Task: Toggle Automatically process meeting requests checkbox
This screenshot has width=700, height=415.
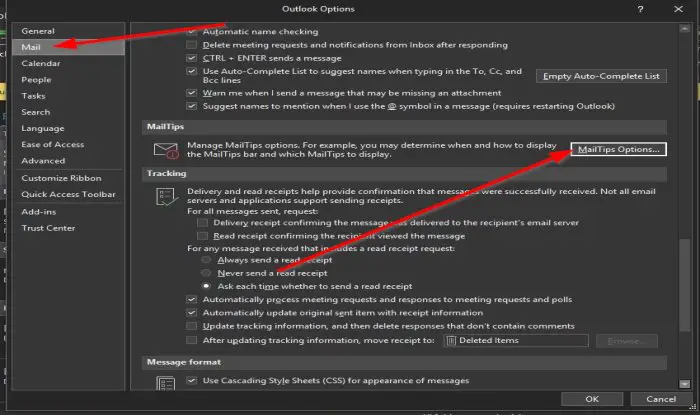Action: tap(192, 299)
